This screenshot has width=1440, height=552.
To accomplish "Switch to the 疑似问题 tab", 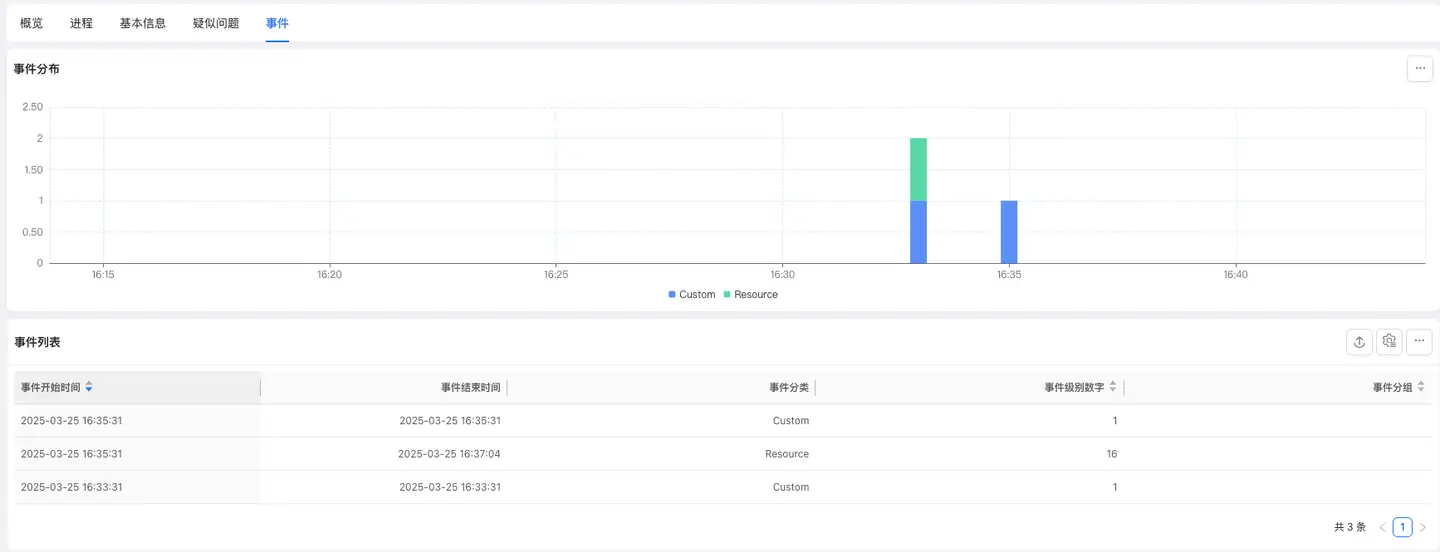I will click(x=216, y=23).
